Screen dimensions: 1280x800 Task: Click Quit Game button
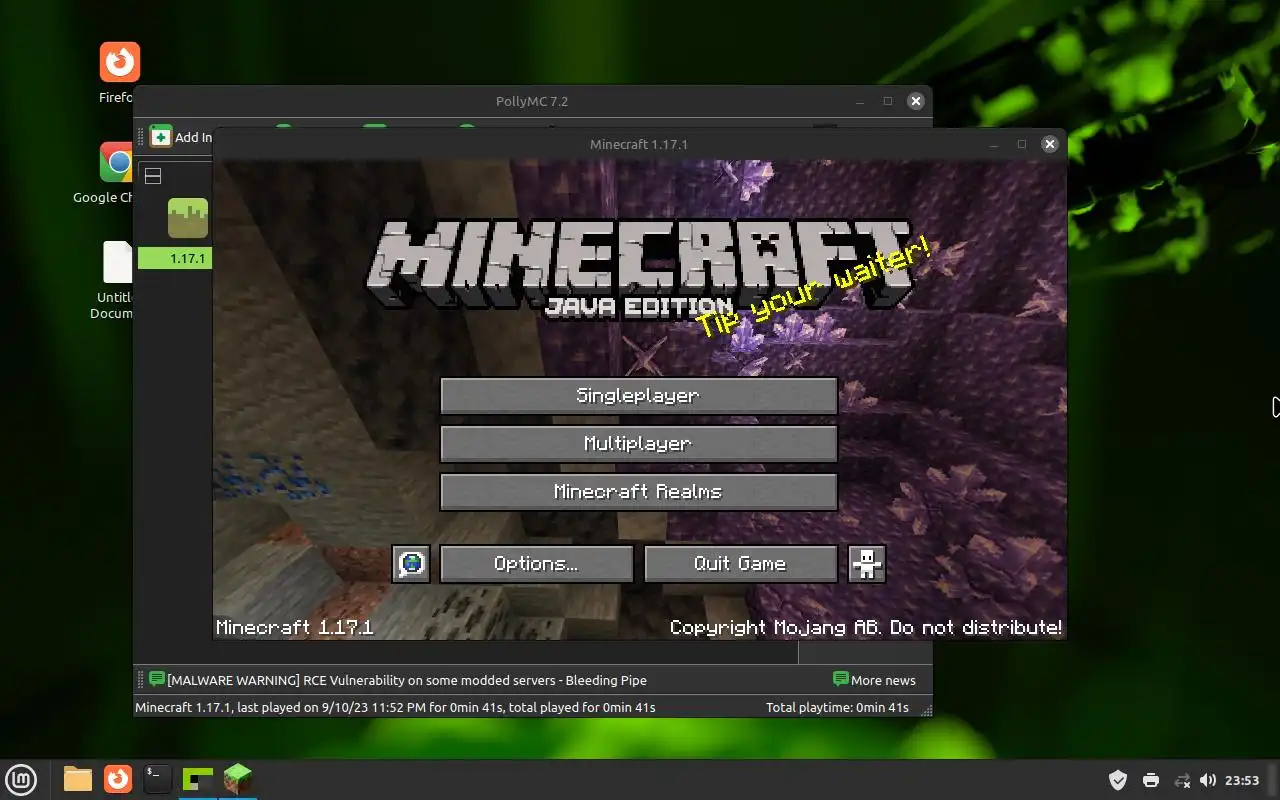[x=740, y=563]
